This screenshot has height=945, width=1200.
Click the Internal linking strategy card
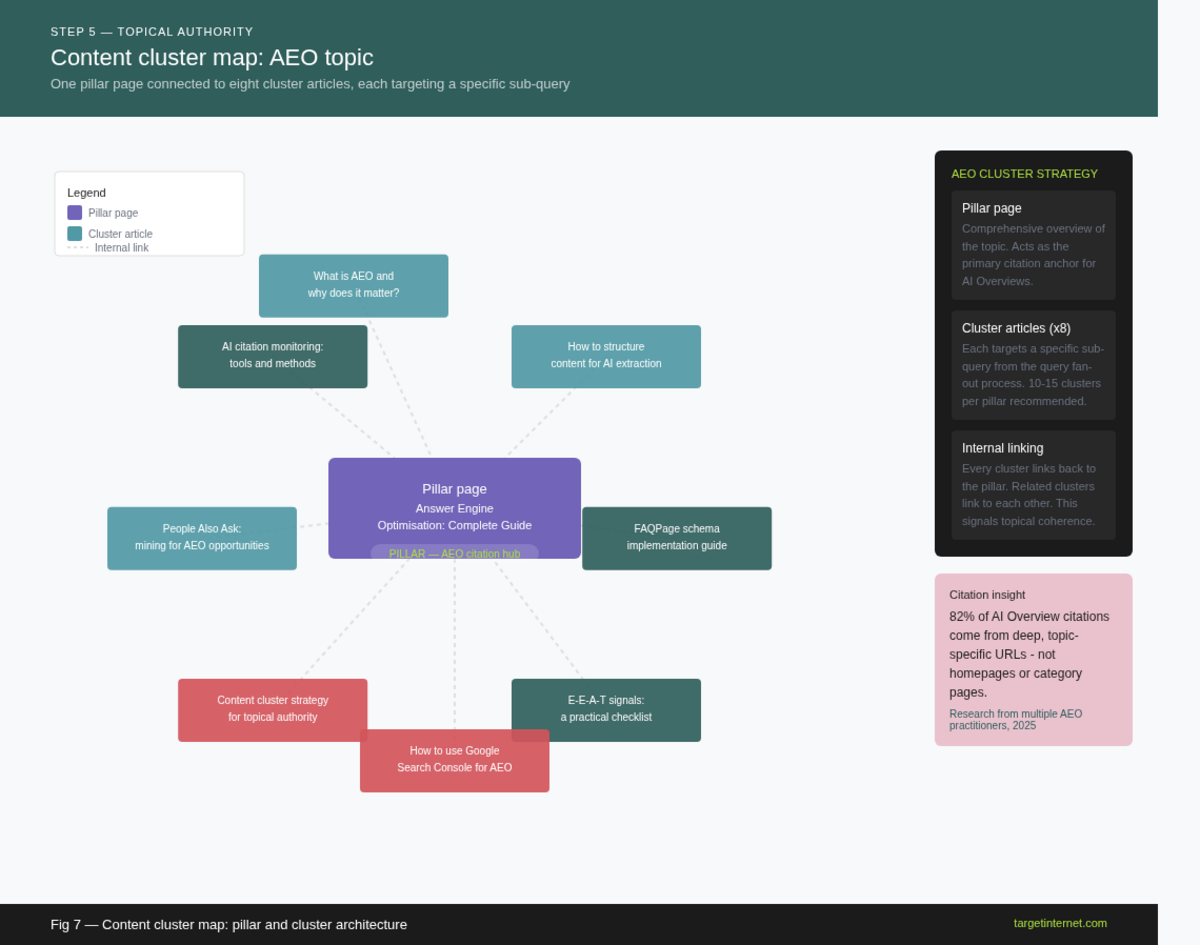pyautogui.click(x=1033, y=485)
